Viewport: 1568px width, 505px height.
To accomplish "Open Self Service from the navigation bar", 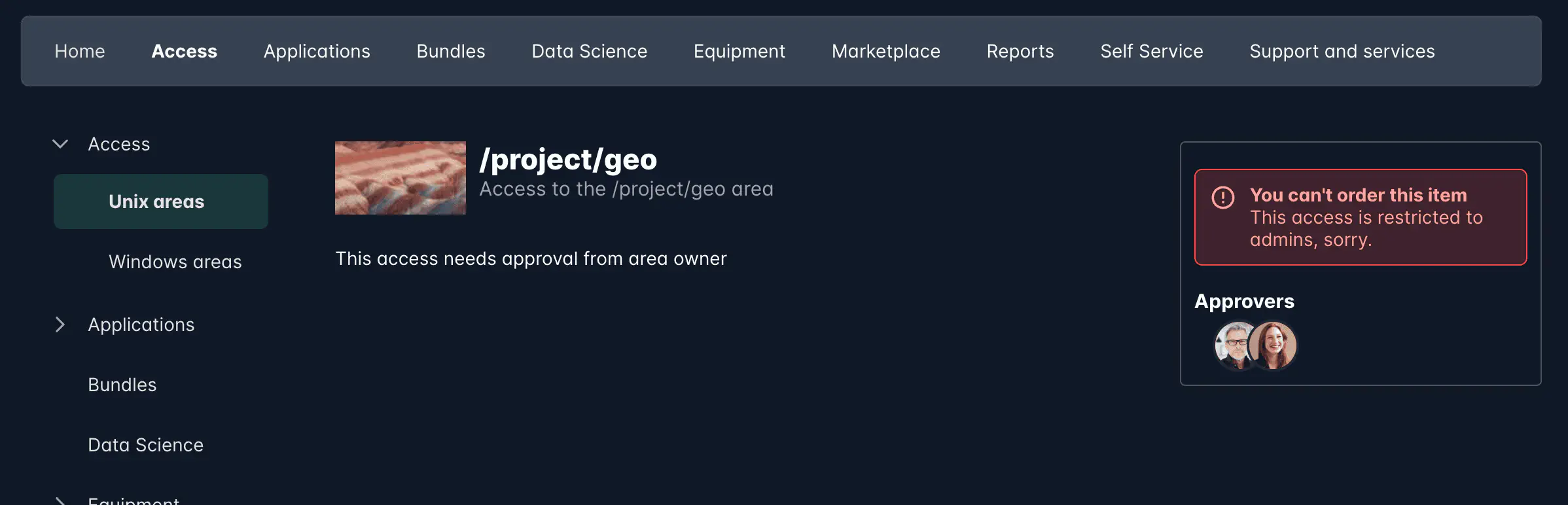I will click(1151, 51).
